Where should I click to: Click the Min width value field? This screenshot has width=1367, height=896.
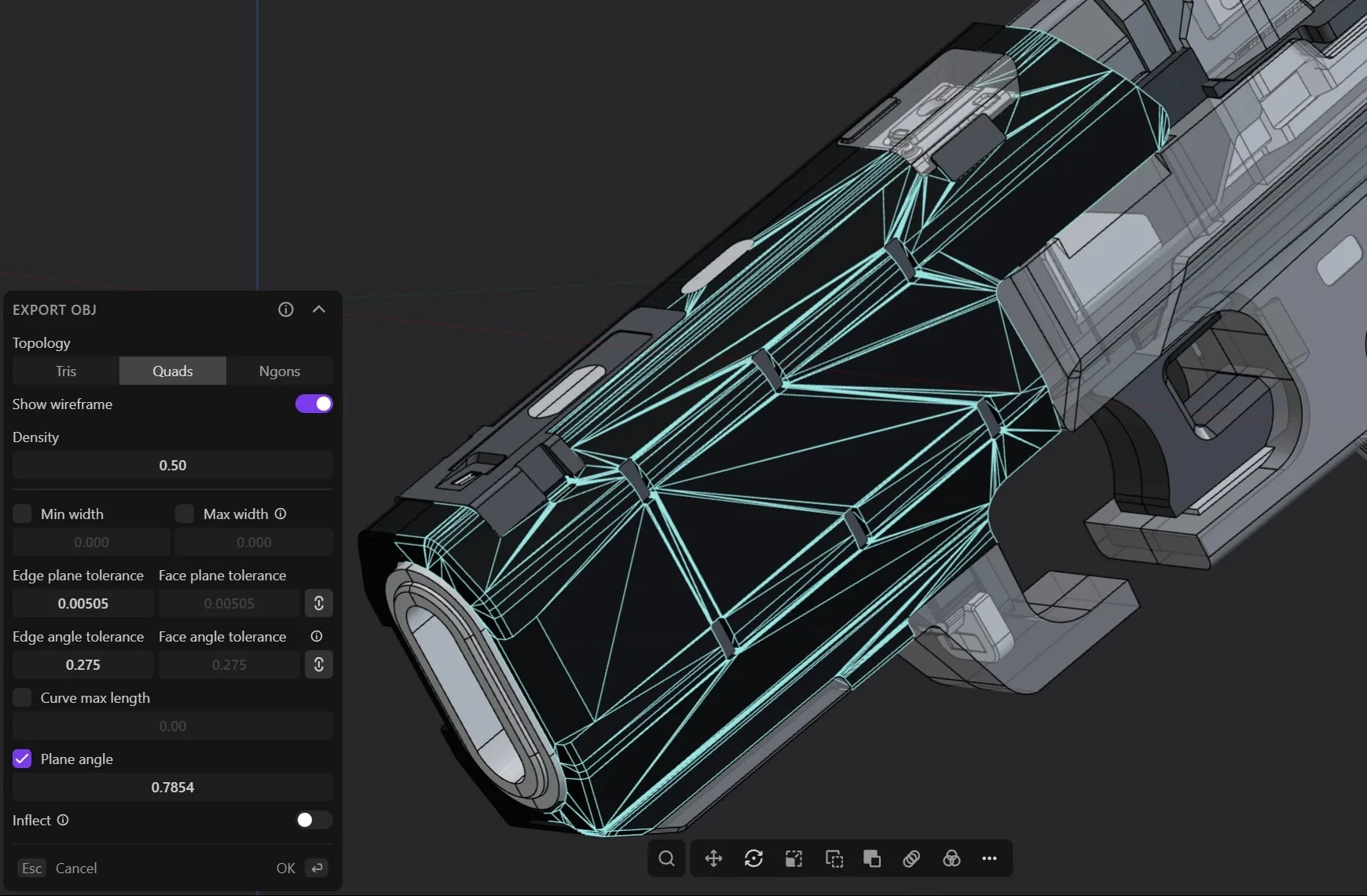91,542
